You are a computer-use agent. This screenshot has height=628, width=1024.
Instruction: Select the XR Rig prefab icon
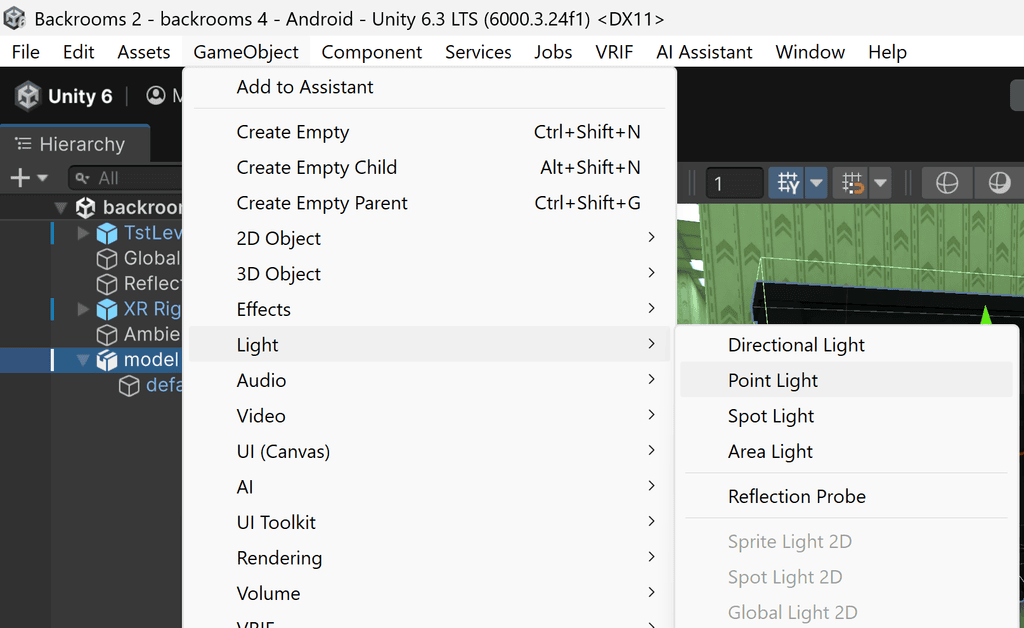click(x=106, y=309)
